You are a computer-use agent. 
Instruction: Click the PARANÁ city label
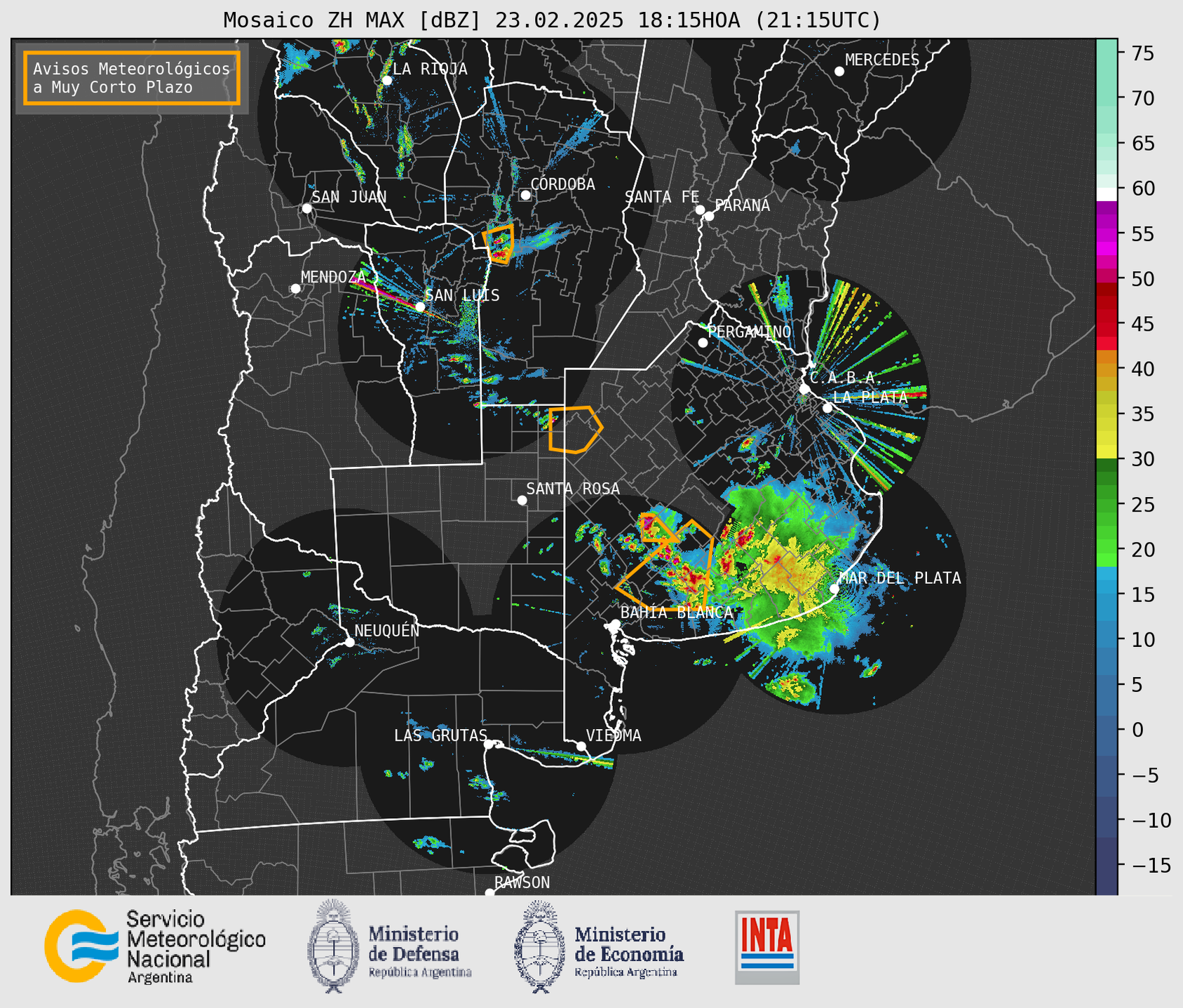click(x=743, y=205)
